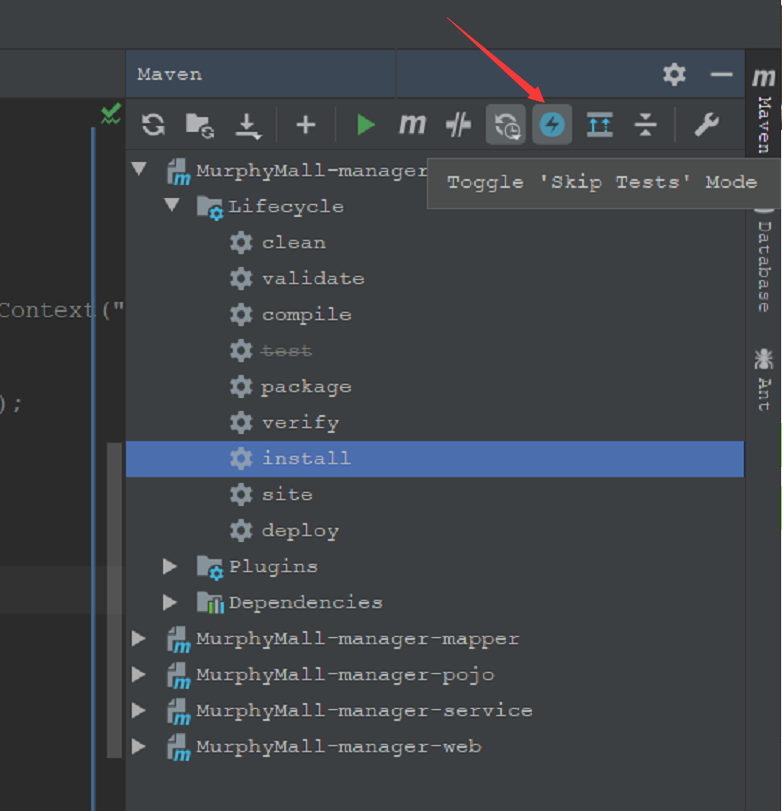
Task: Click the install goal gear icon
Action: (241, 459)
